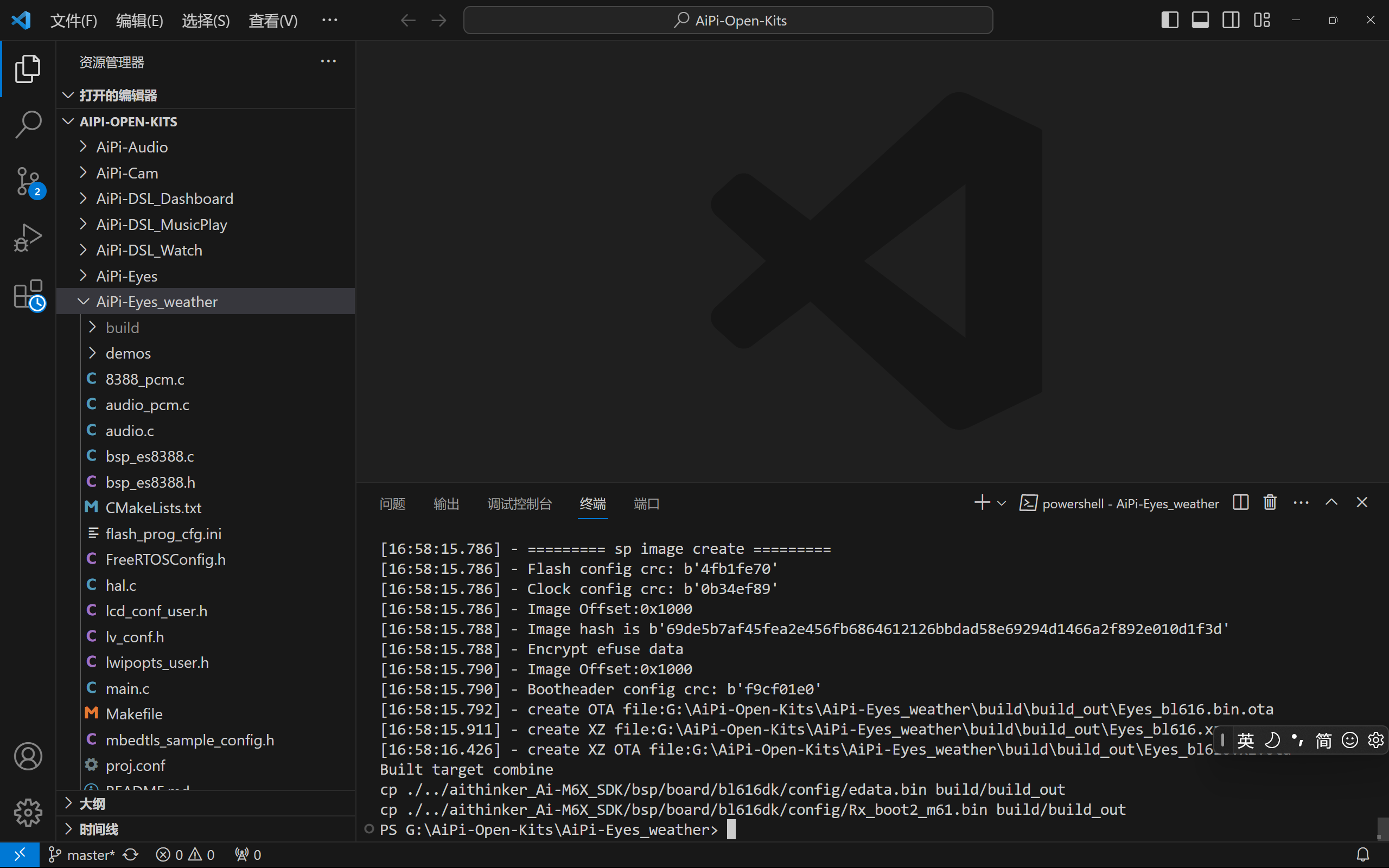The width and height of the screenshot is (1389, 868).
Task: Toggle primary side bar layout icon
Action: point(1170,20)
